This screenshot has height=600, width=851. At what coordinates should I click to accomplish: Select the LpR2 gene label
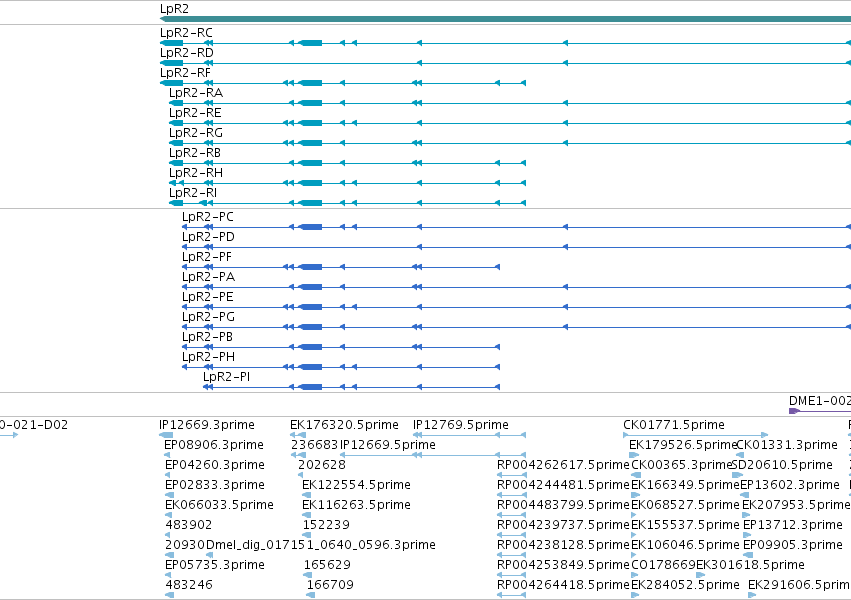174,9
